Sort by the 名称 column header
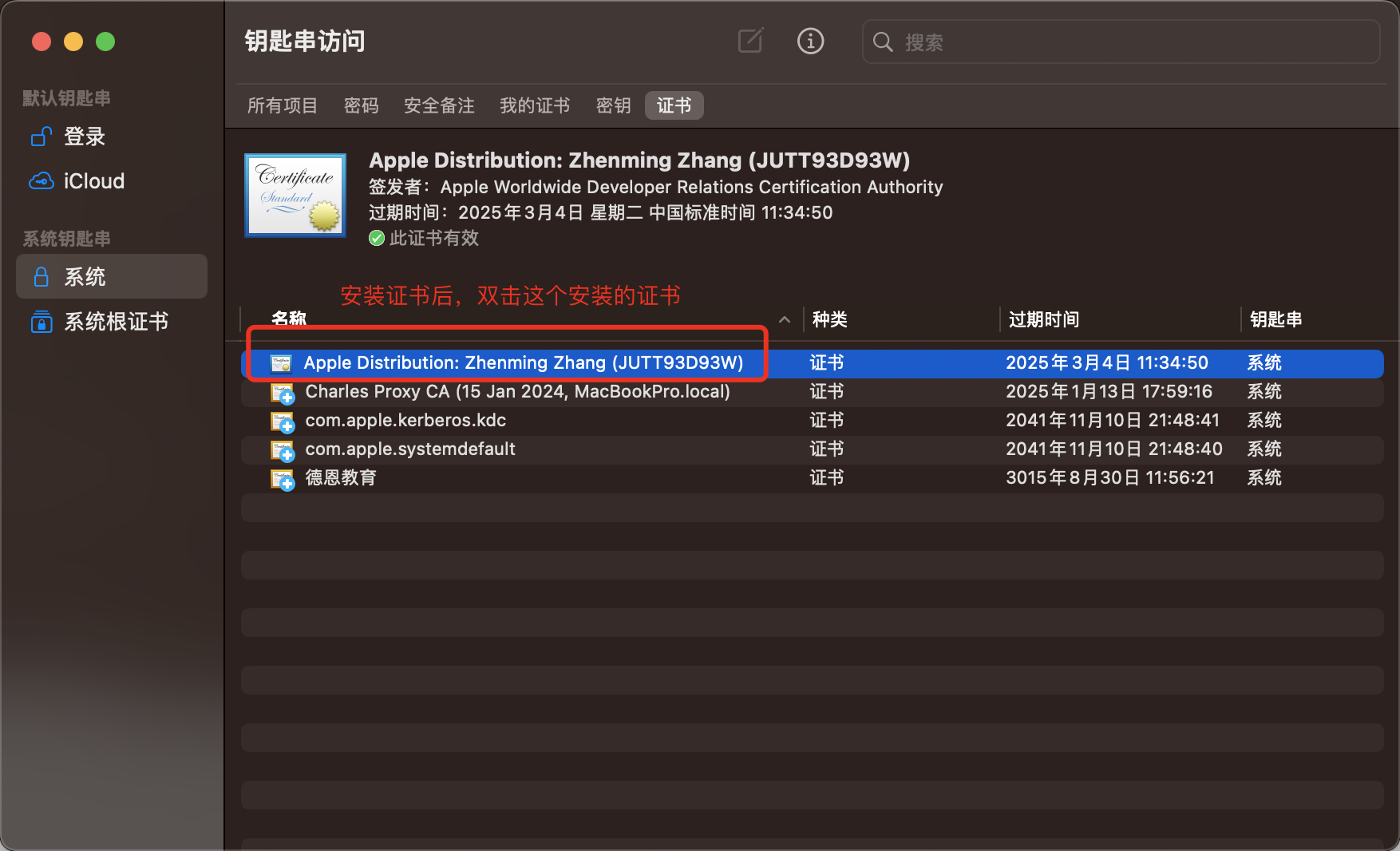The height and width of the screenshot is (851, 1400). [289, 319]
